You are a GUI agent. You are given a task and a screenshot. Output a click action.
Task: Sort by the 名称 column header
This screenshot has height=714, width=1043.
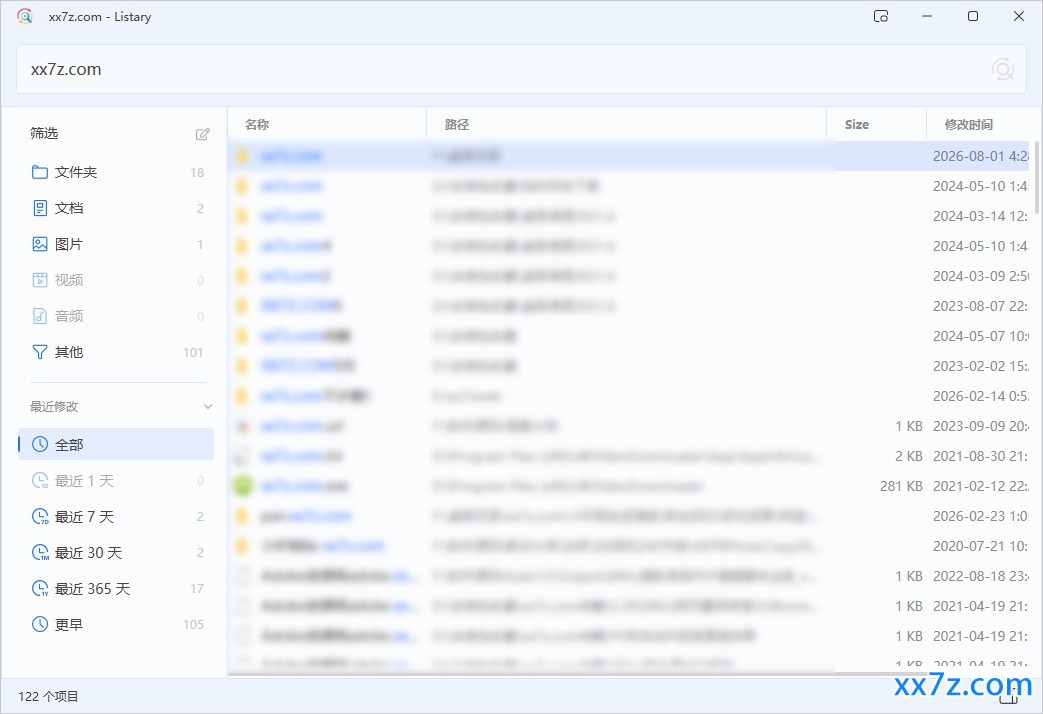point(327,124)
